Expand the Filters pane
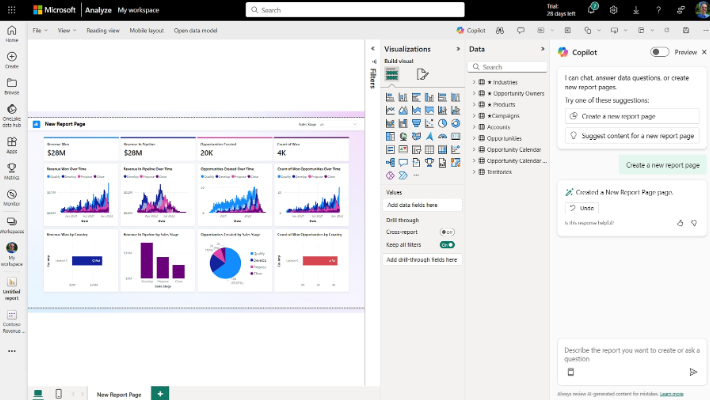710x400 pixels. [x=373, y=48]
